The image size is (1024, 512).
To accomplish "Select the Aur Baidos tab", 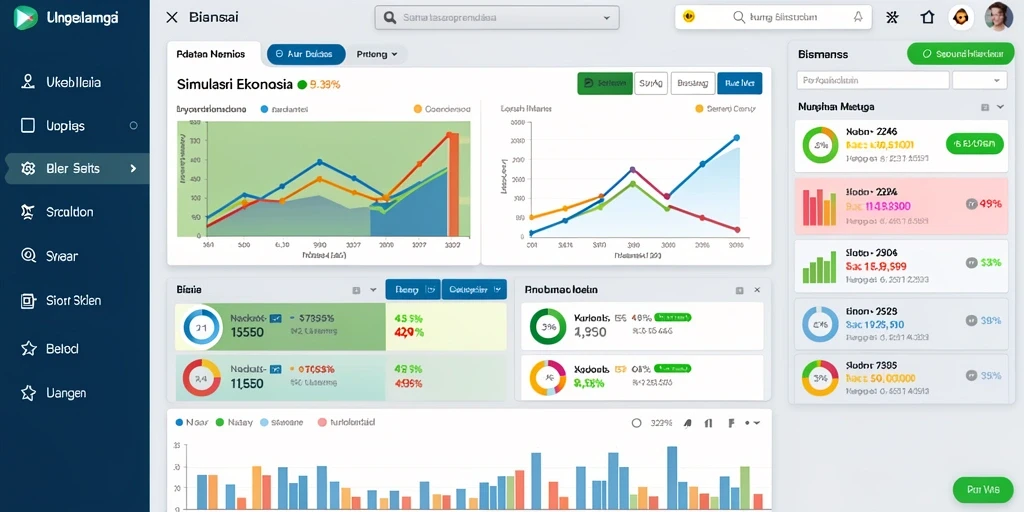I will click(x=306, y=55).
